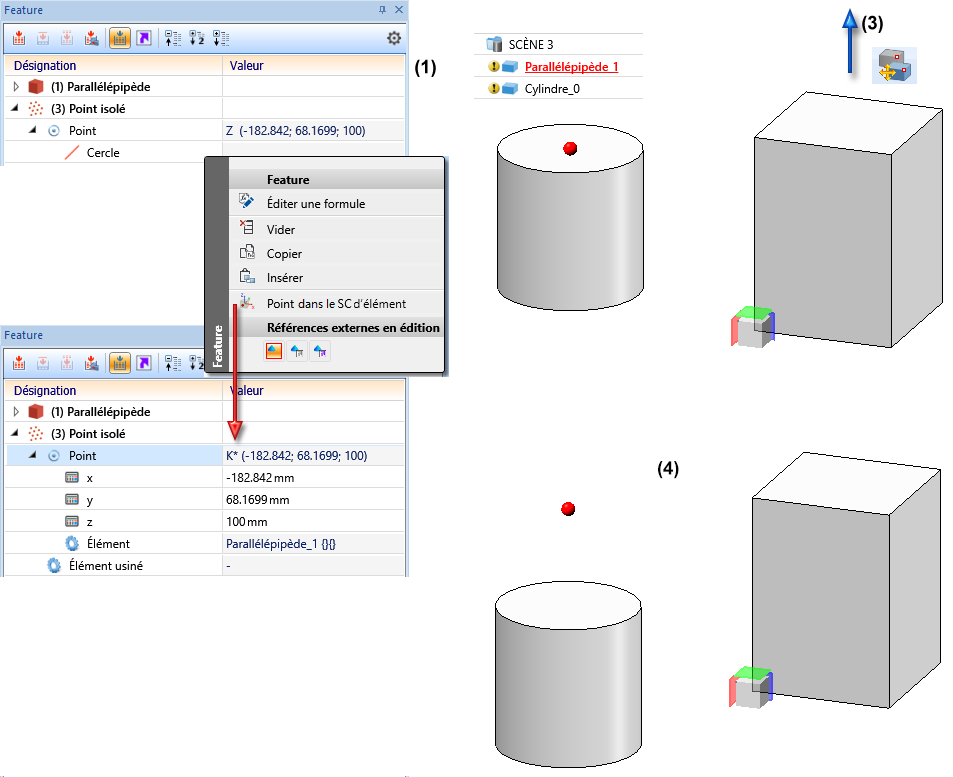The width and height of the screenshot is (953, 777).
Task: Open settings gear in upper Feature panel
Action: 394,38
